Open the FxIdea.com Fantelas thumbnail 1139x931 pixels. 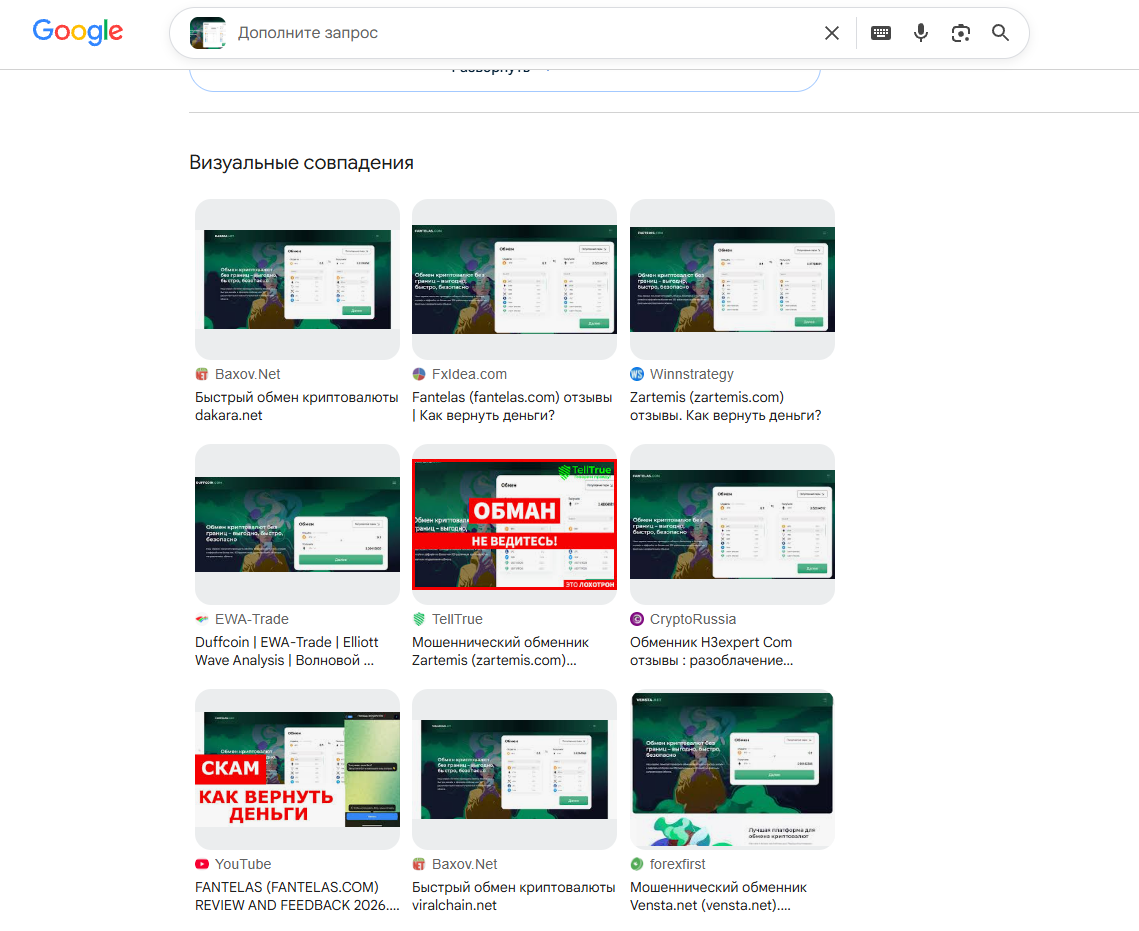(514, 279)
